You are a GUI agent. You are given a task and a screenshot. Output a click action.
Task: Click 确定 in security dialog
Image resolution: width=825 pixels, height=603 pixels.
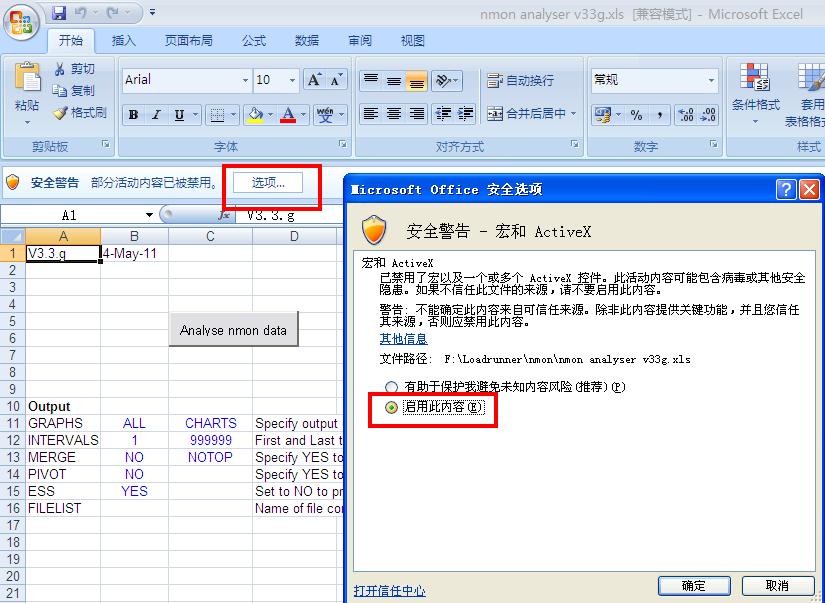coord(693,586)
